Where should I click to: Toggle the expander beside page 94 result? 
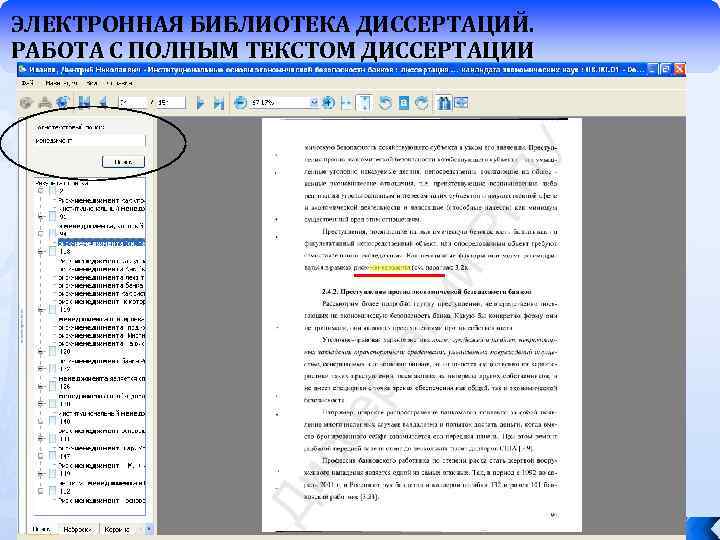point(40,234)
